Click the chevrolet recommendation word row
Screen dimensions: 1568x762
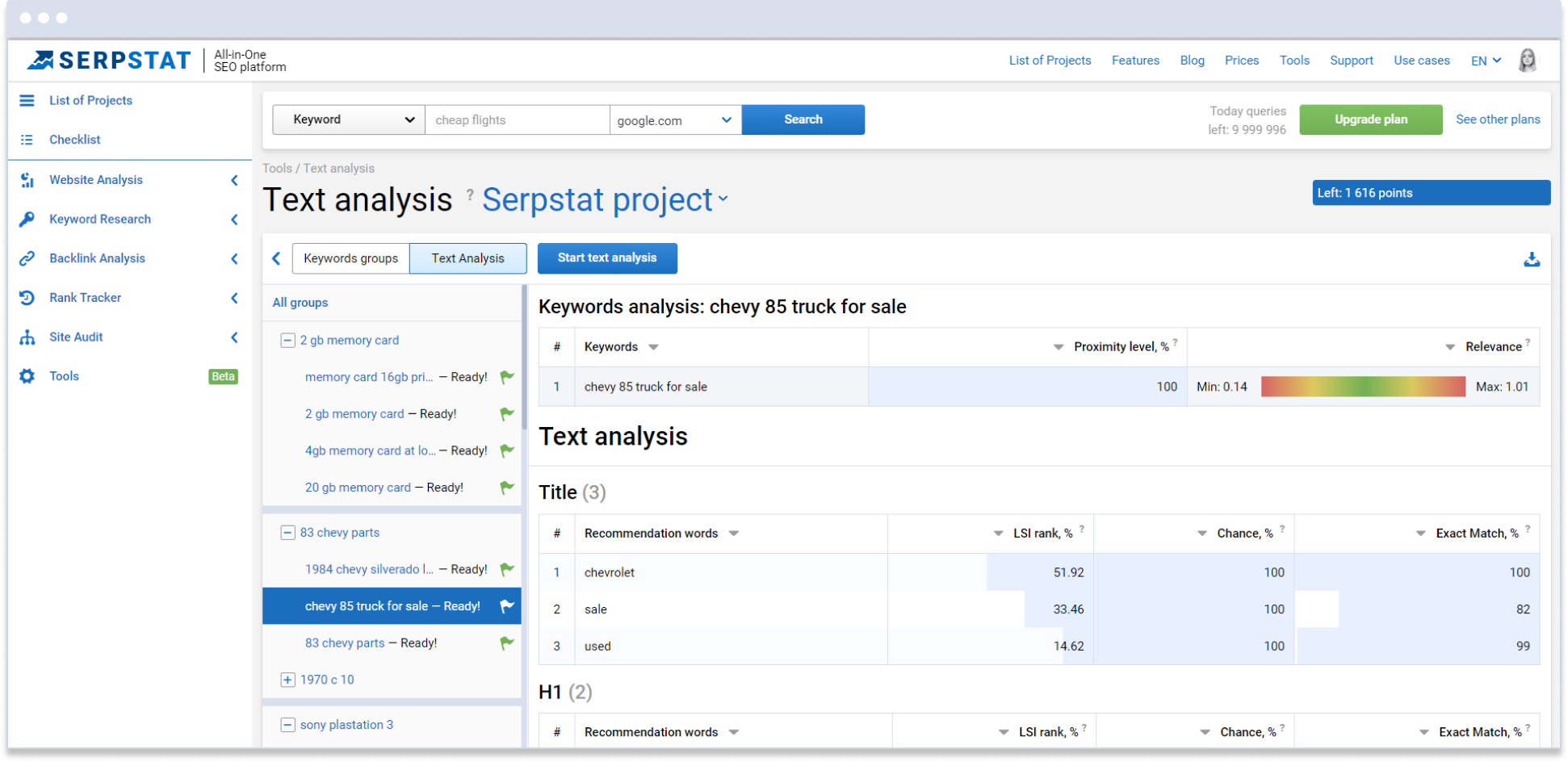pos(1039,572)
